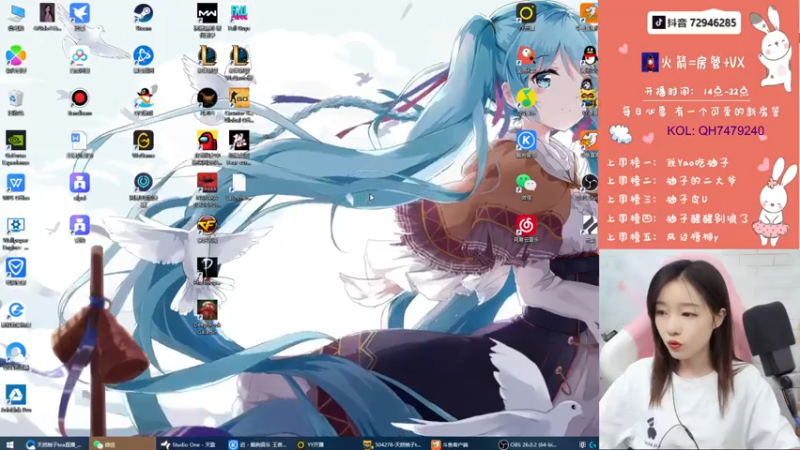Screen dimensions: 800x450
Task: Open the blue Q cloud browser desktop icon
Action: pos(16,352)
